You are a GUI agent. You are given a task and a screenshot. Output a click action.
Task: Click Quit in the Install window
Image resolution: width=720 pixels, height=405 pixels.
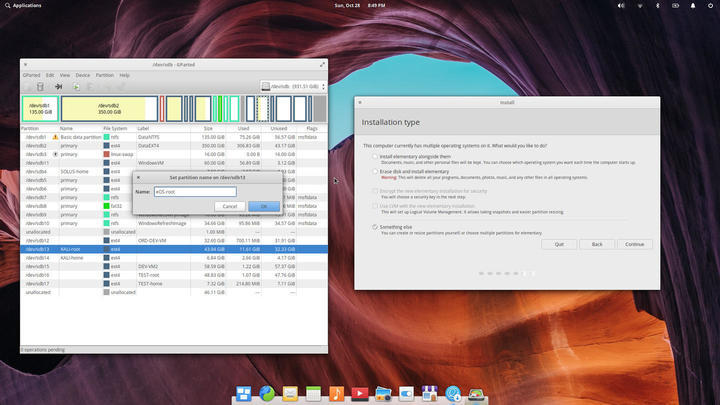click(x=559, y=244)
